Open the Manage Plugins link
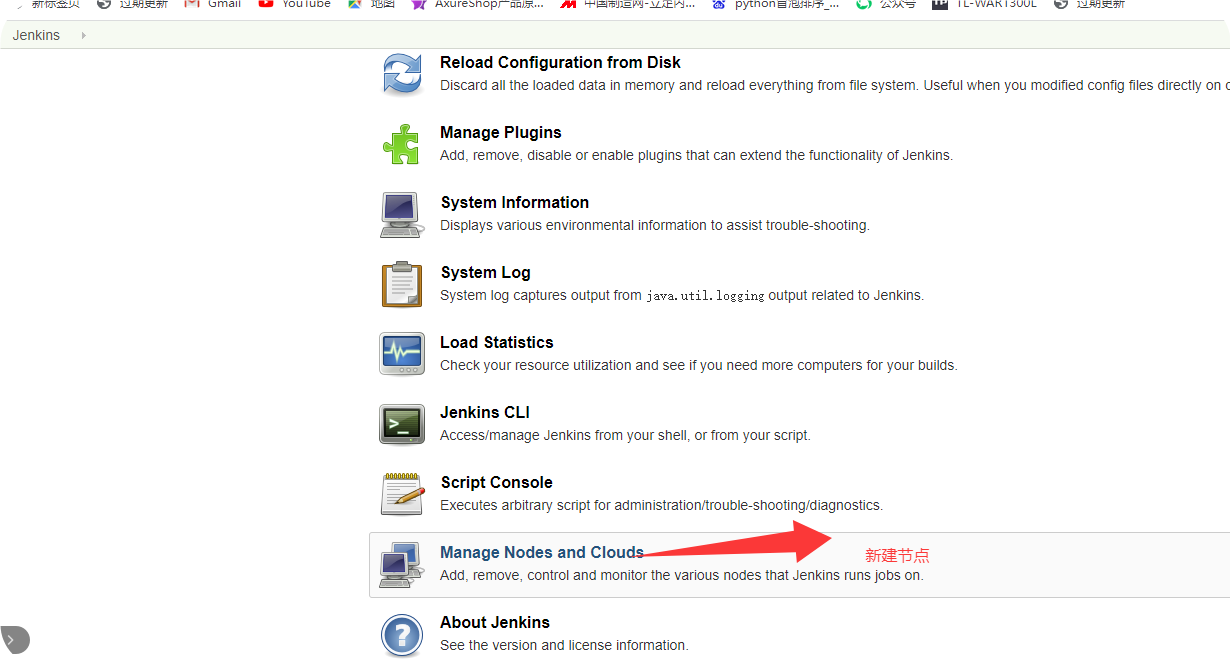Image resolution: width=1230 pixels, height=666 pixels. coord(501,132)
